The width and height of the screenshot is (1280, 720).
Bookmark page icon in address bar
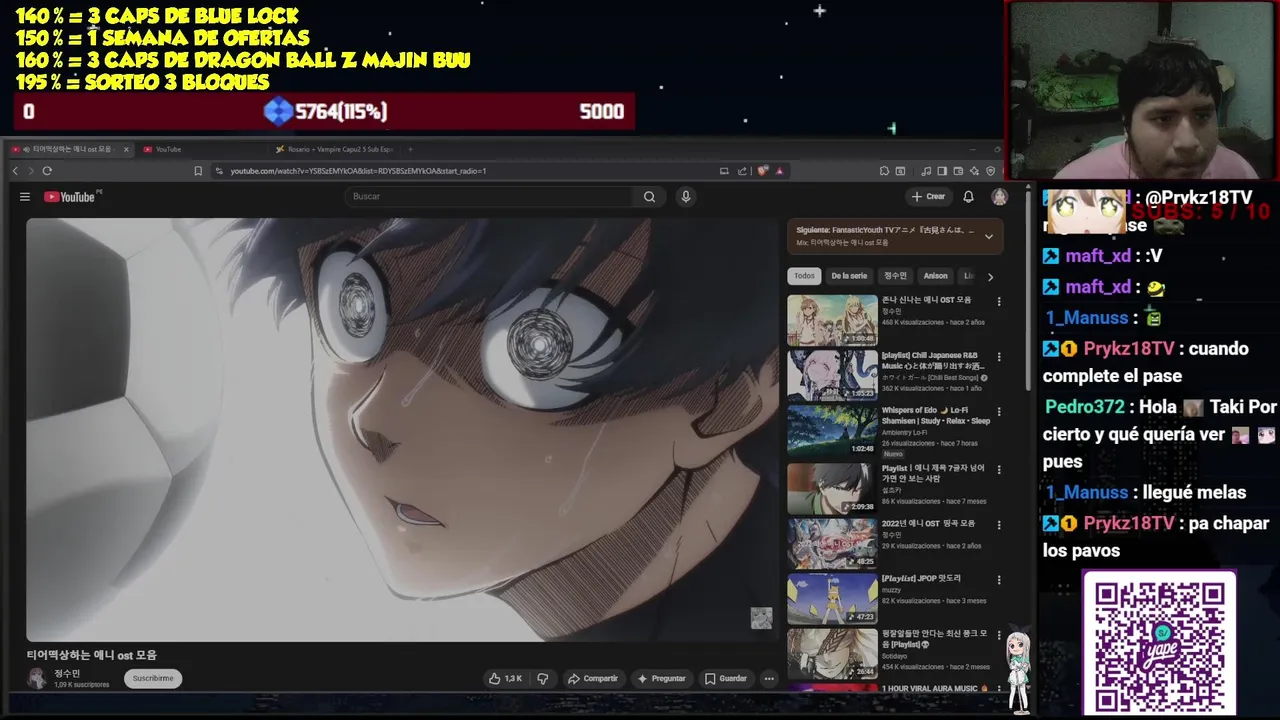[198, 171]
